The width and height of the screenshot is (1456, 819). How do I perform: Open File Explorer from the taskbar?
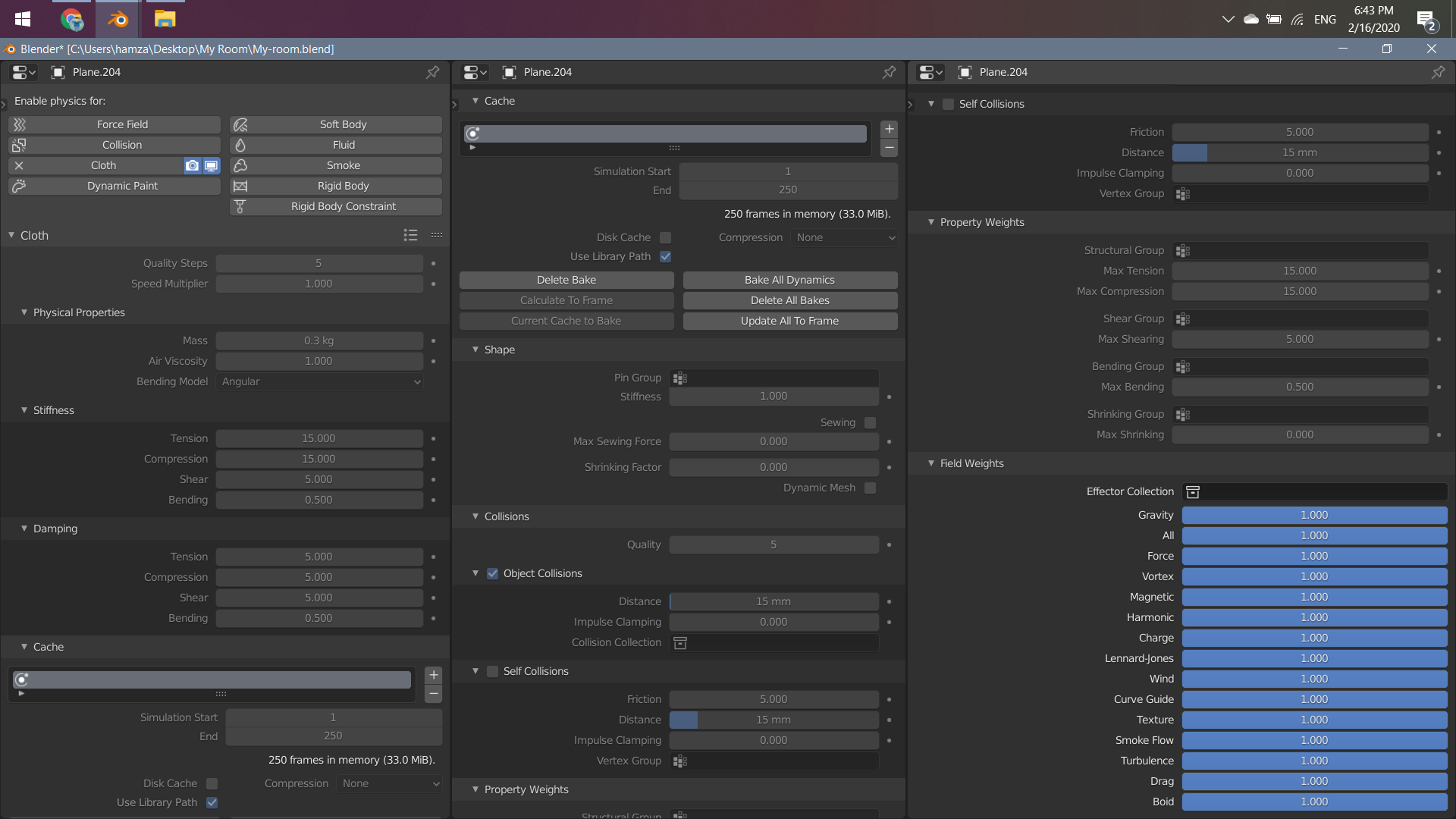click(x=165, y=19)
